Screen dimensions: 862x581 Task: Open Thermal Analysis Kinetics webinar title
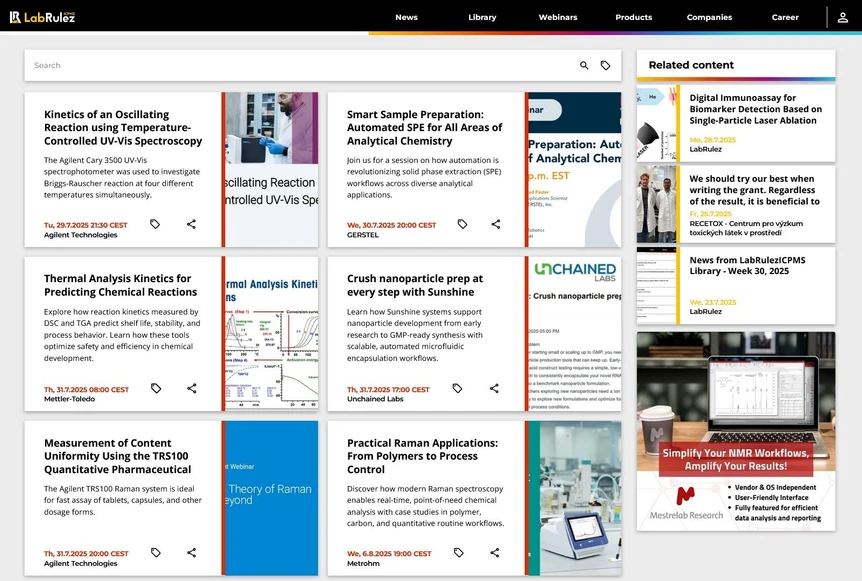point(120,285)
